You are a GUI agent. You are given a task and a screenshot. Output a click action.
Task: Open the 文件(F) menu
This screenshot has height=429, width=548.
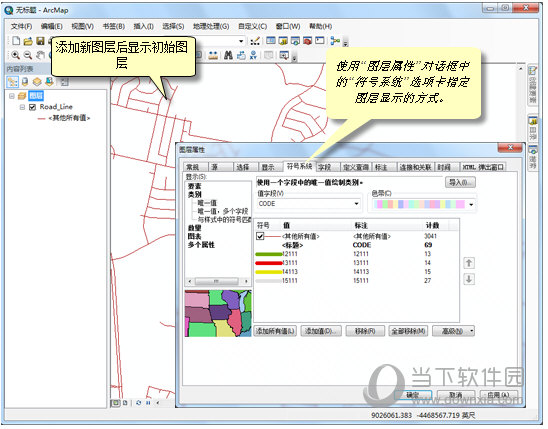click(21, 26)
